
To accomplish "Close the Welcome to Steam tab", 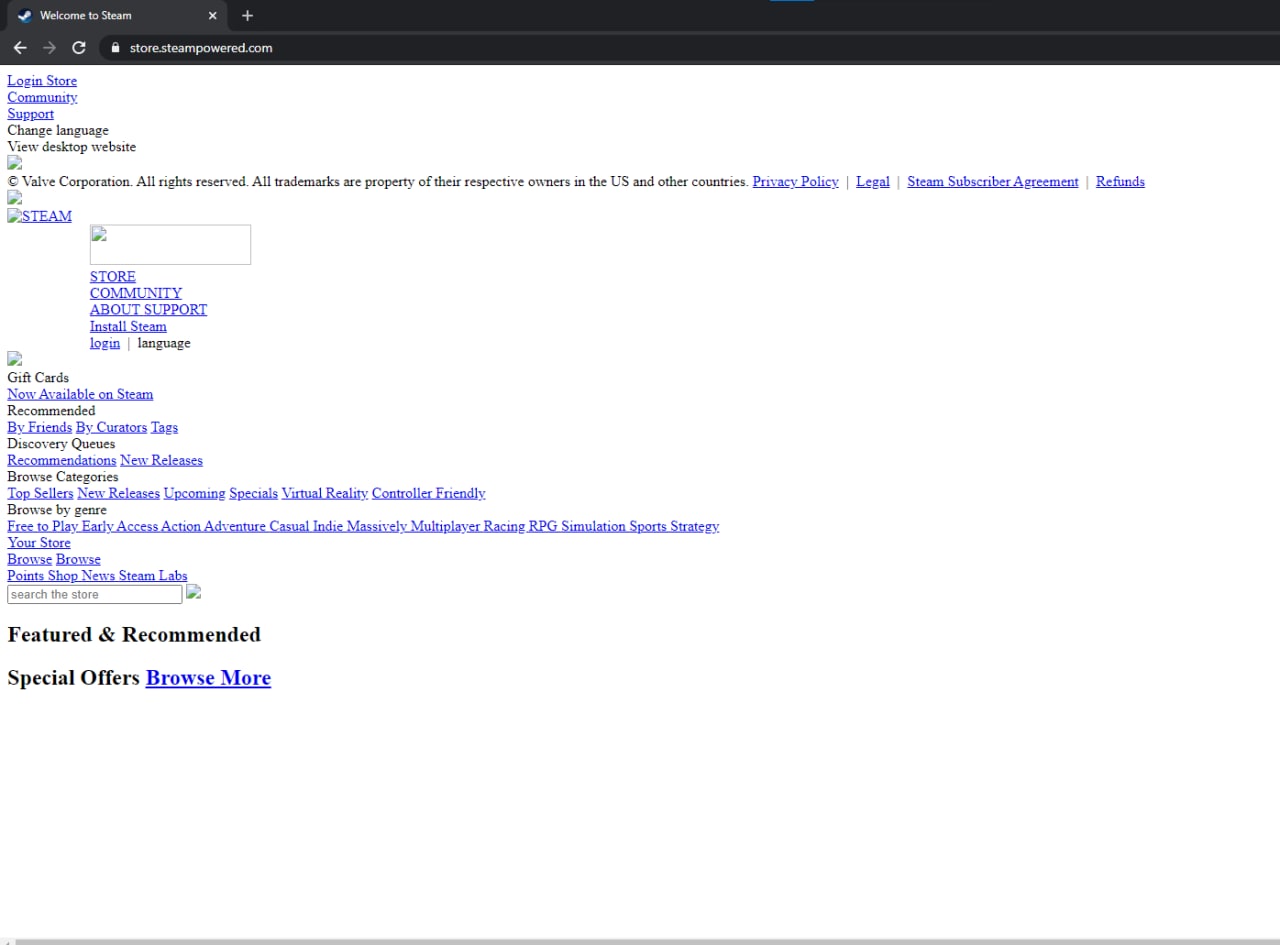I will pos(212,15).
